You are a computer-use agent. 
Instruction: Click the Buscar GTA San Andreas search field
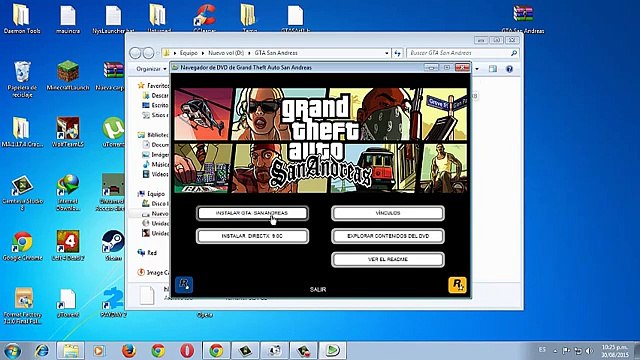[x=463, y=53]
